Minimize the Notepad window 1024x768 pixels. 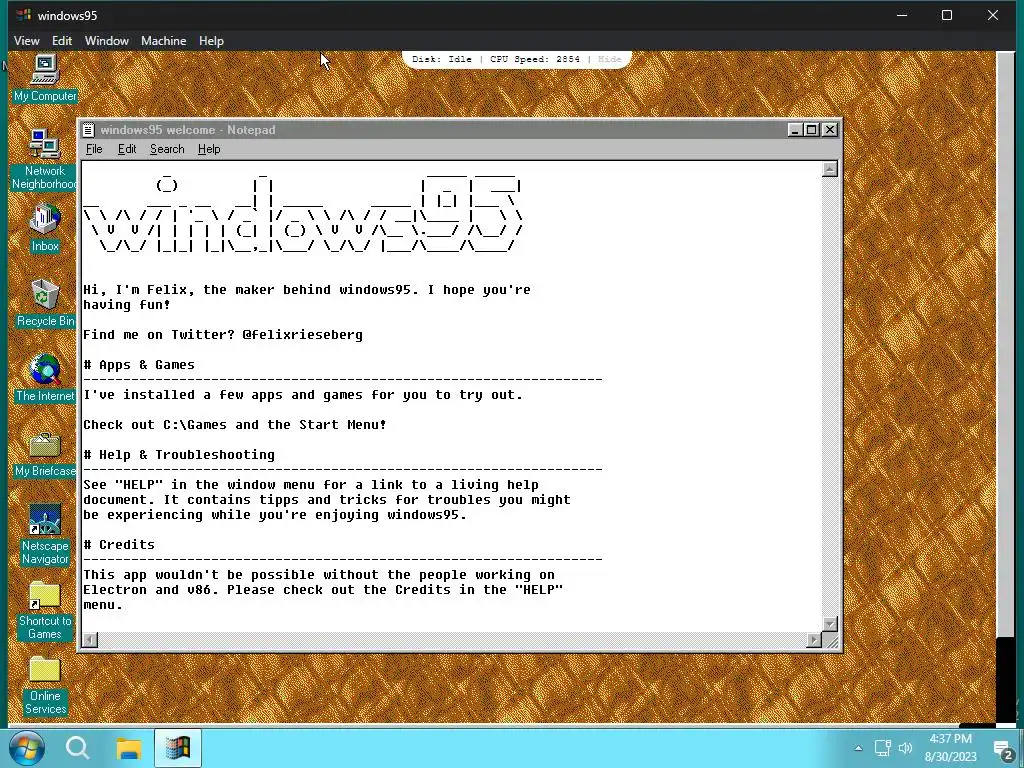795,130
